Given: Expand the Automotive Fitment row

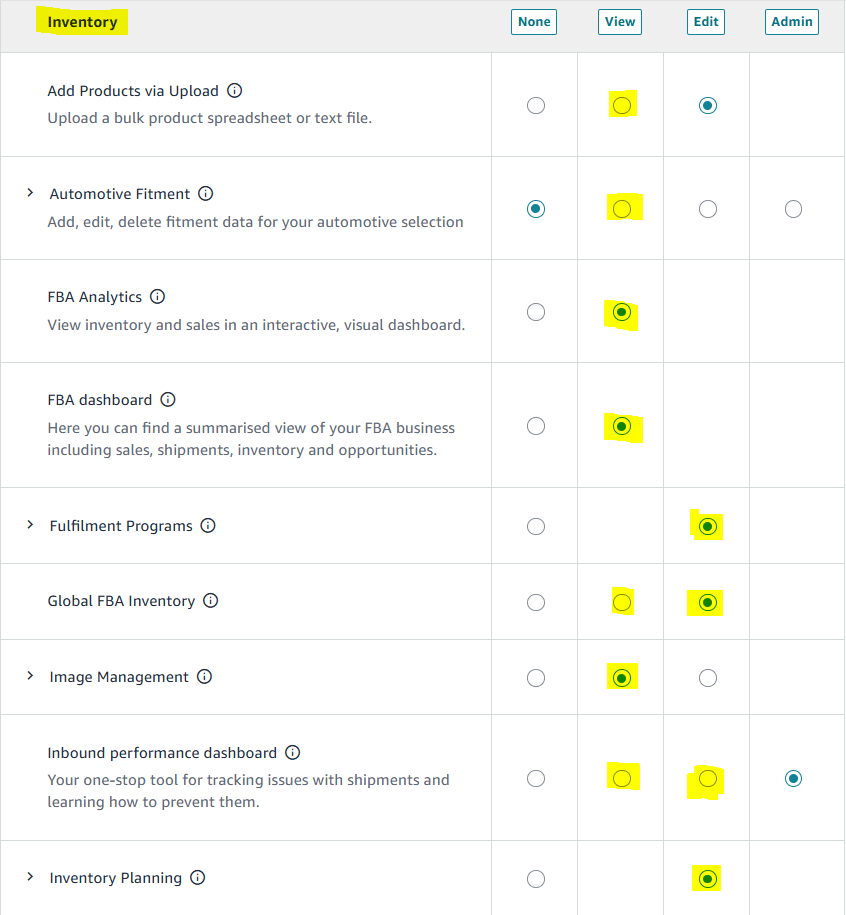Looking at the screenshot, I should pos(30,193).
